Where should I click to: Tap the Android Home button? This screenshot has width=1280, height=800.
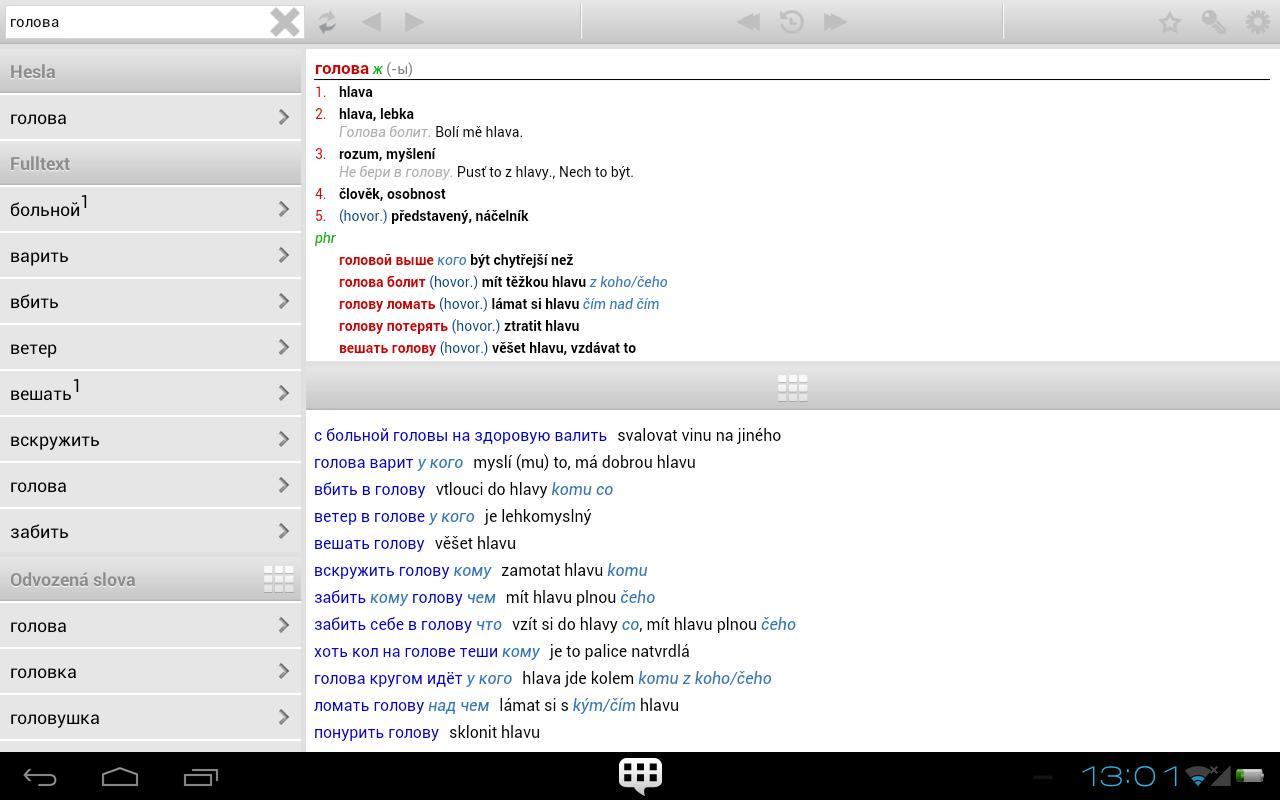click(x=120, y=776)
